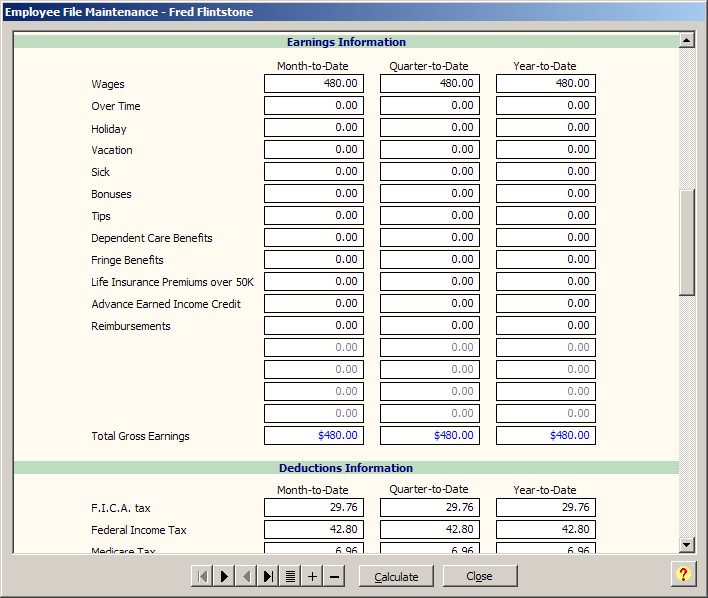Add a new record with plus icon

(312, 576)
